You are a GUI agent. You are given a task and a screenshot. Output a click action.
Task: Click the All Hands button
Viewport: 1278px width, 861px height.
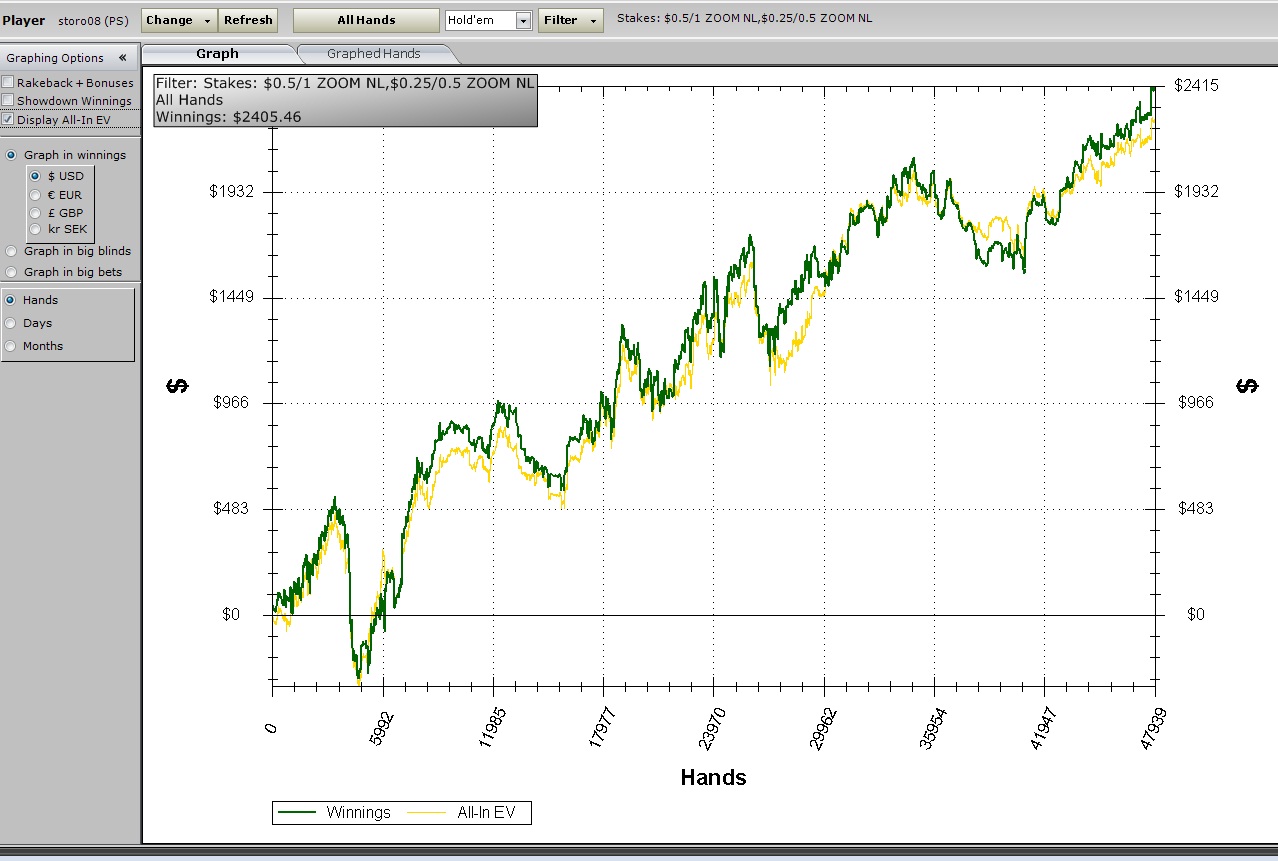(x=366, y=20)
